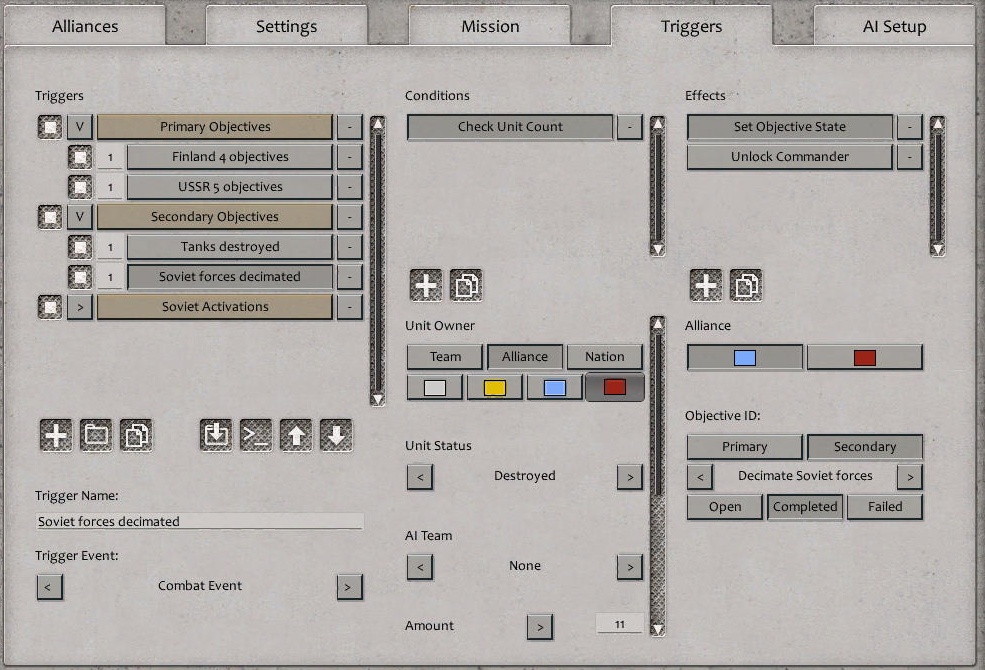985x670 pixels.
Task: Delete the Soviet forces decimated trigger
Action: pos(350,277)
